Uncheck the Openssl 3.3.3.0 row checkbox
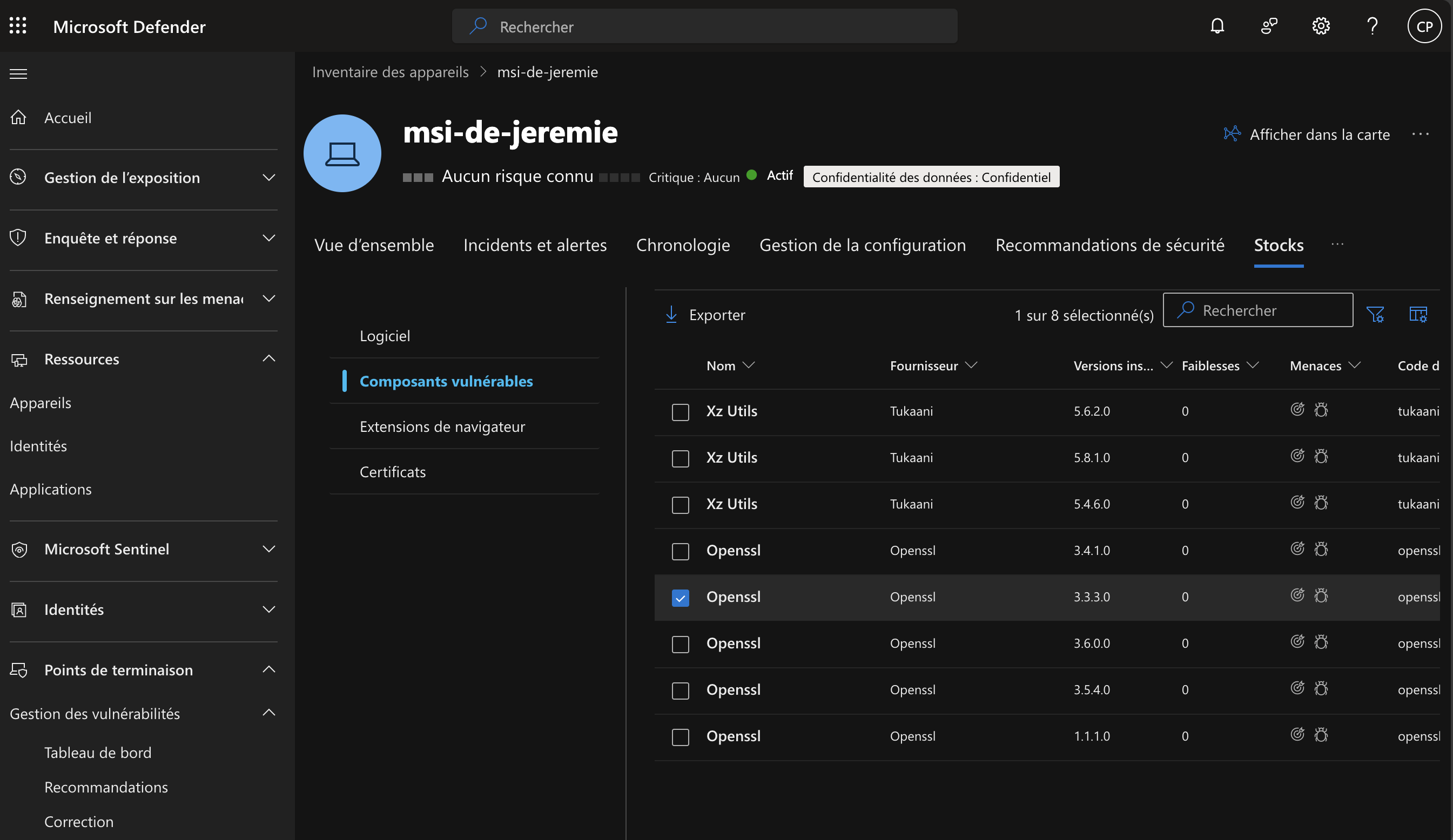The height and width of the screenshot is (840, 1453). point(681,598)
